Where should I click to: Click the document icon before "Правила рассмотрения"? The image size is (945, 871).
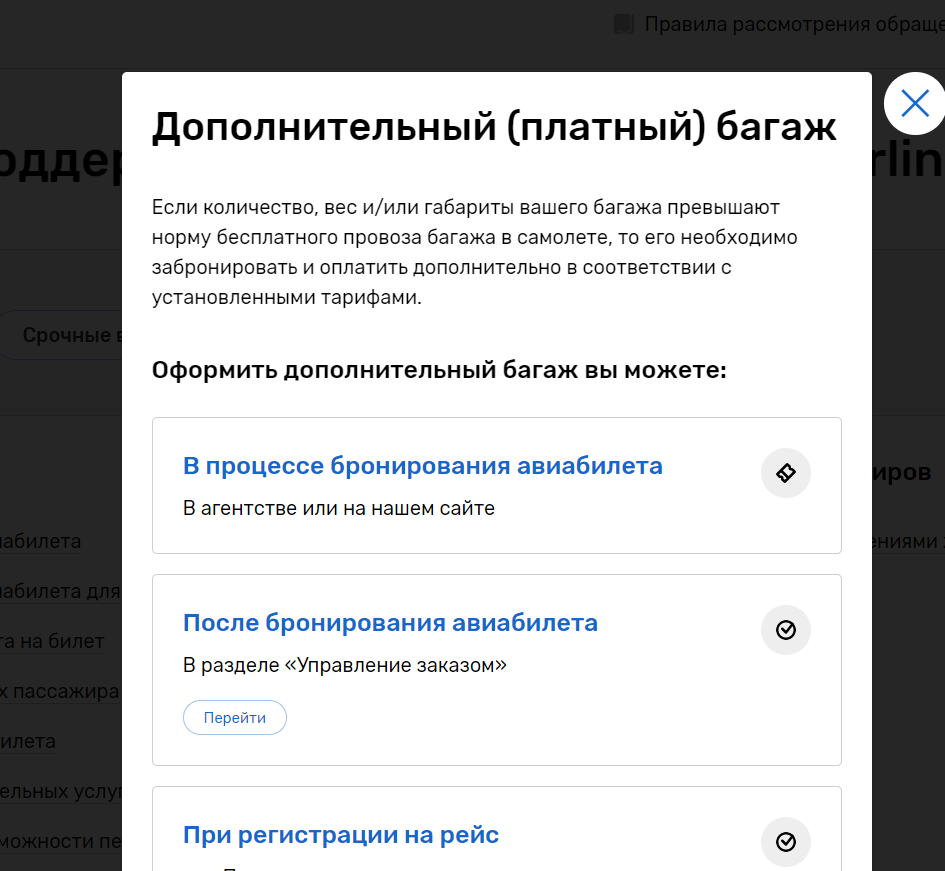625,24
